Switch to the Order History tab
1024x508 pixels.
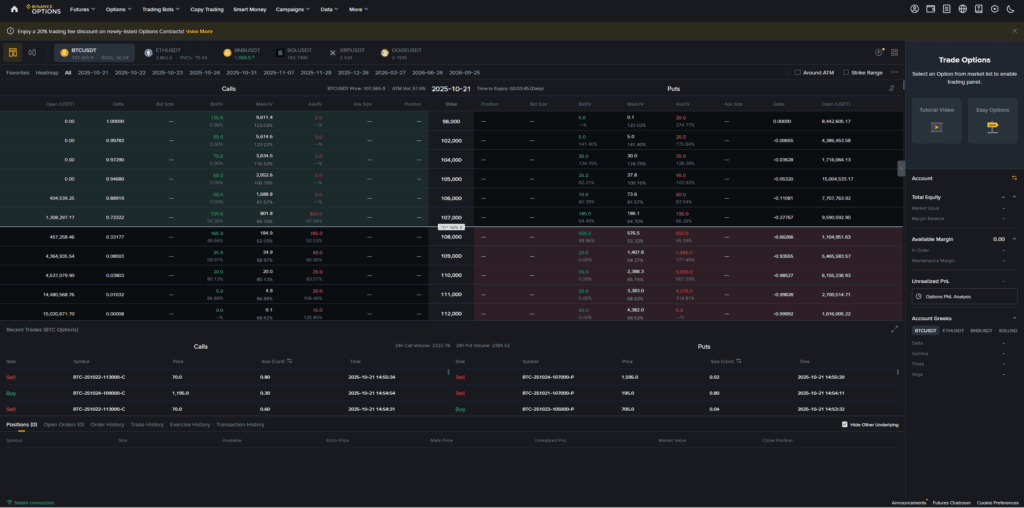coord(108,424)
